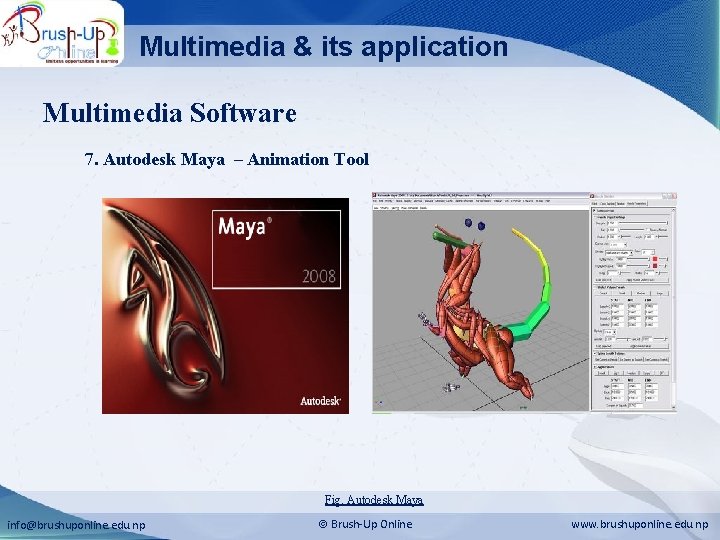
Task: Click the 'Multimedia Software' heading
Action: tap(169, 113)
